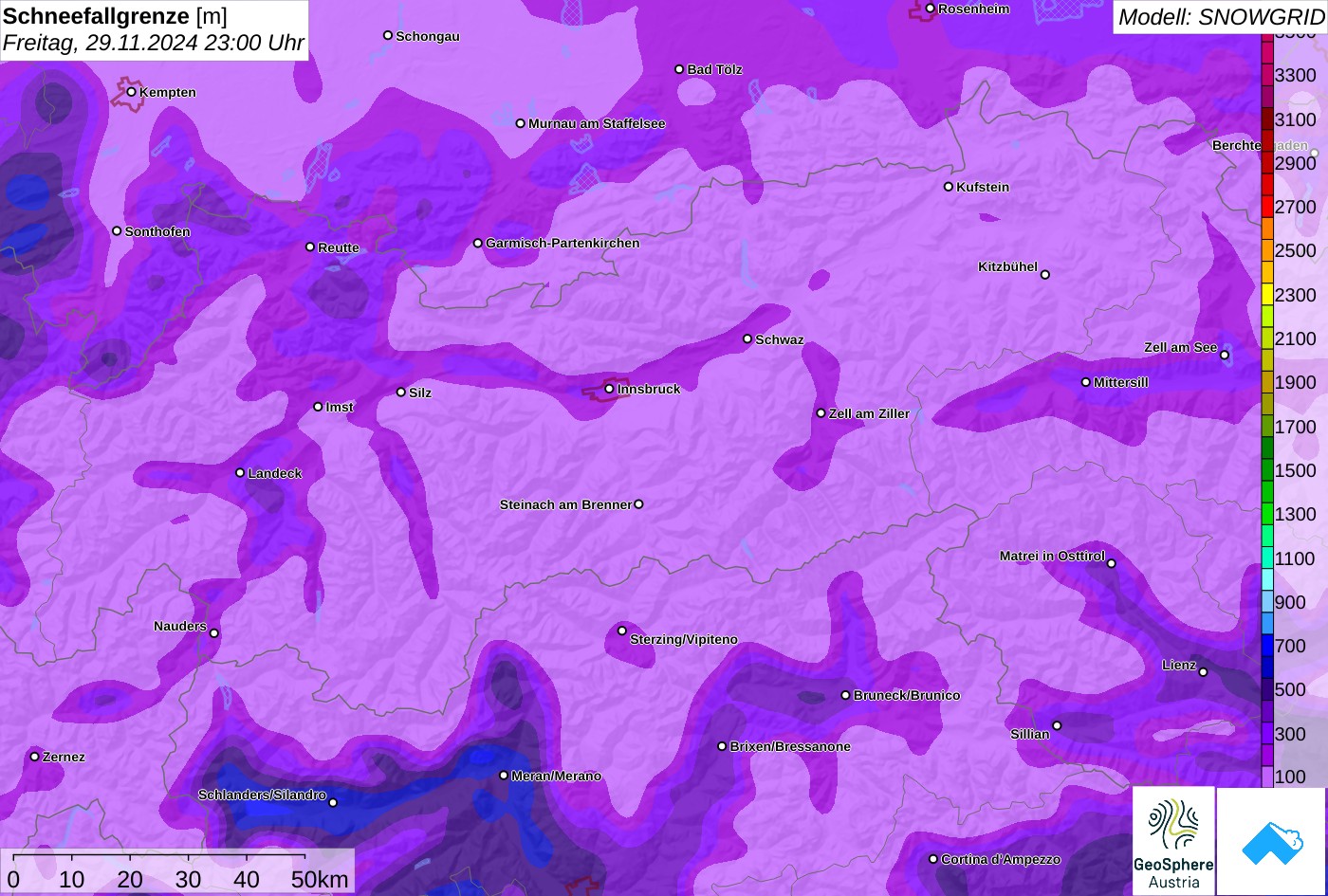
Task: Select the Kempten marker point
Action: (x=131, y=92)
